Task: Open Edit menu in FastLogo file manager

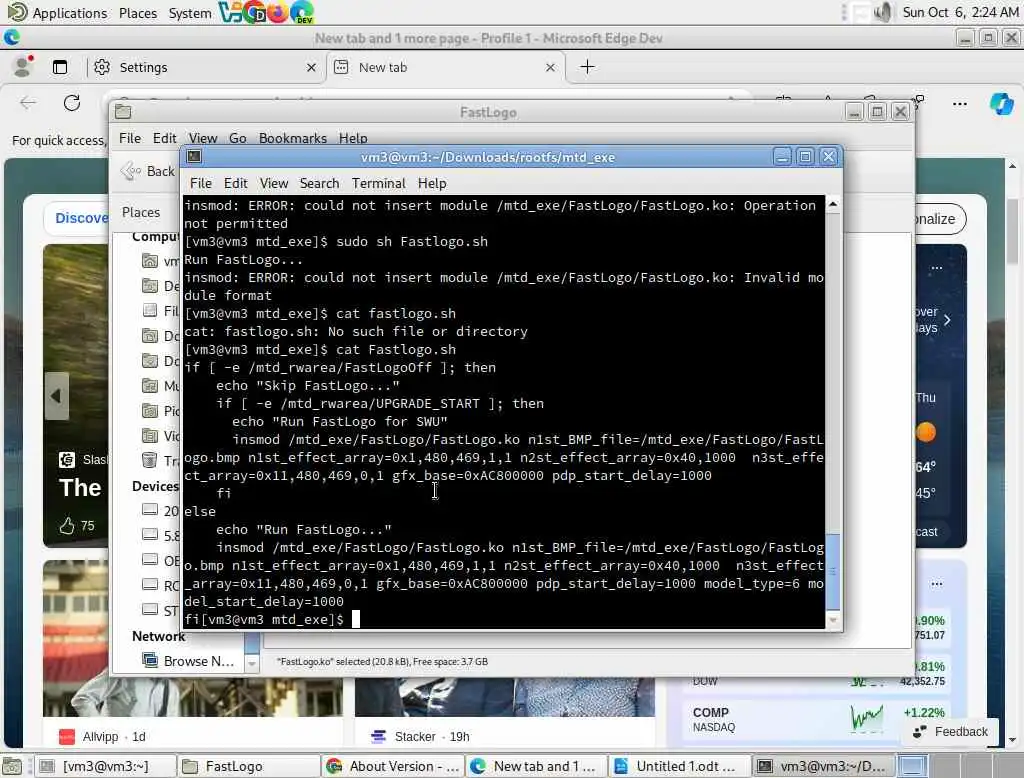Action: tap(165, 138)
